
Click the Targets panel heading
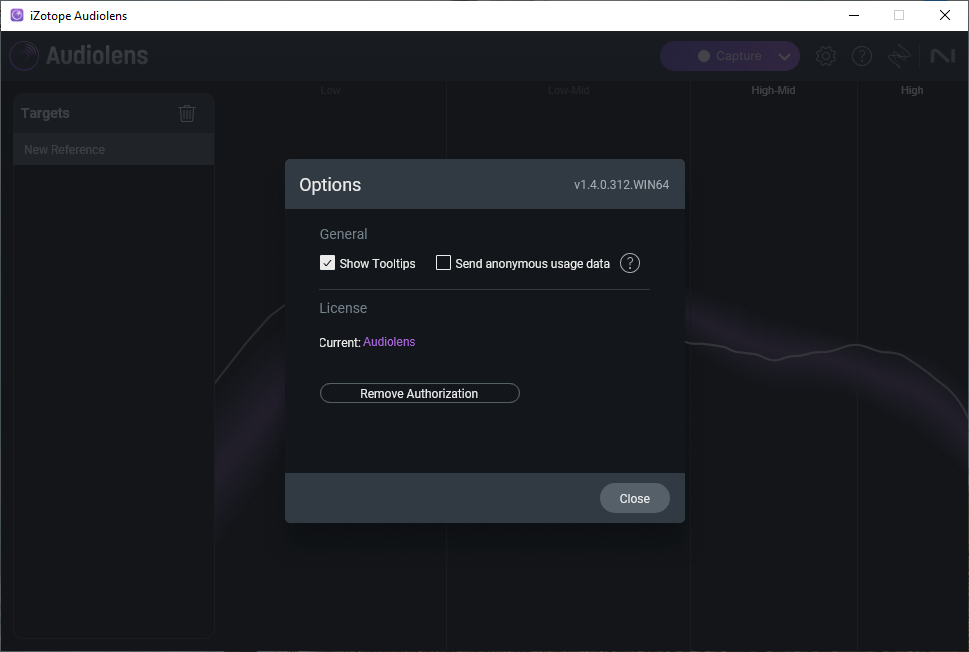pyautogui.click(x=45, y=113)
